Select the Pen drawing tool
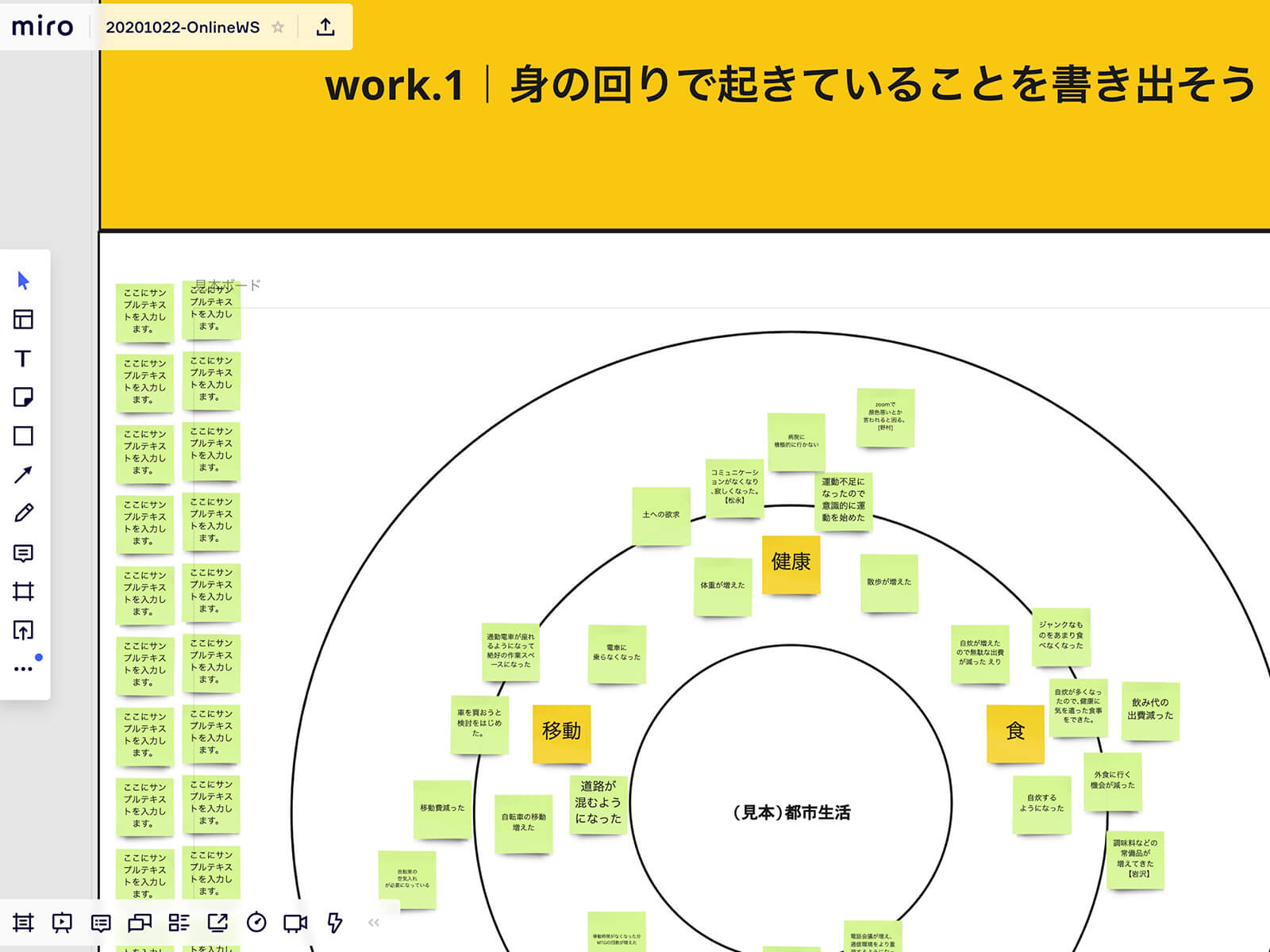 (x=23, y=513)
